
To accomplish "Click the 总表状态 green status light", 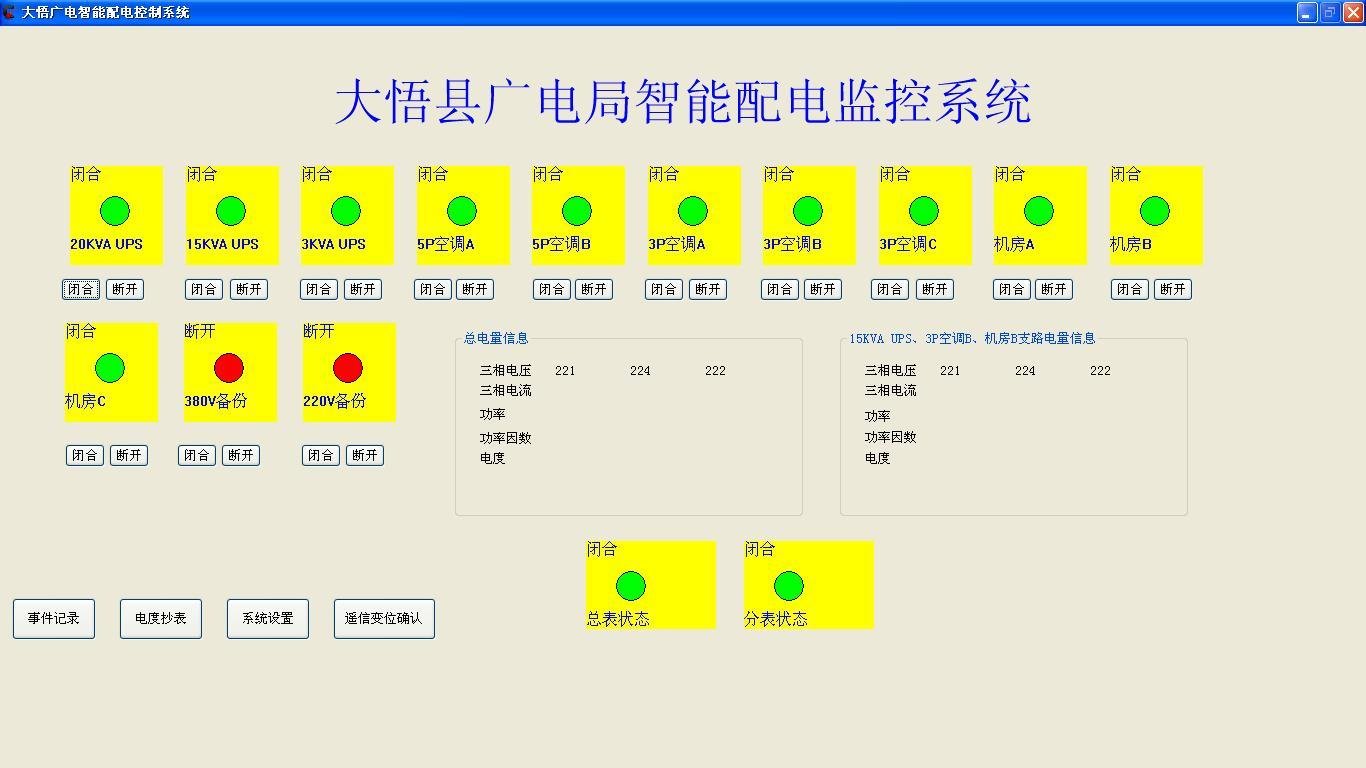I will pos(631,586).
